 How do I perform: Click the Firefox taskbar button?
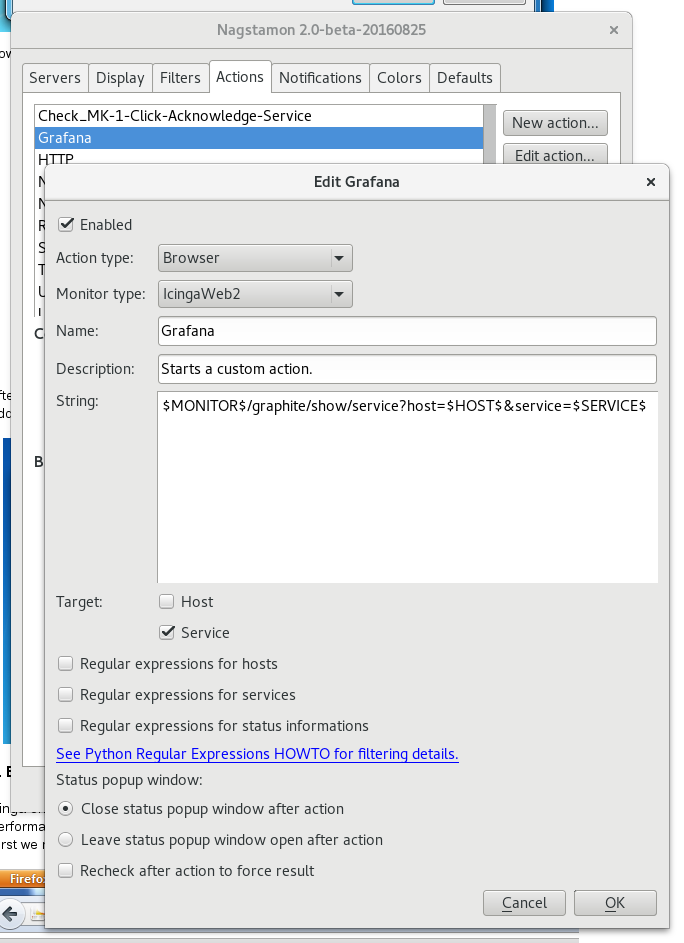[23, 879]
